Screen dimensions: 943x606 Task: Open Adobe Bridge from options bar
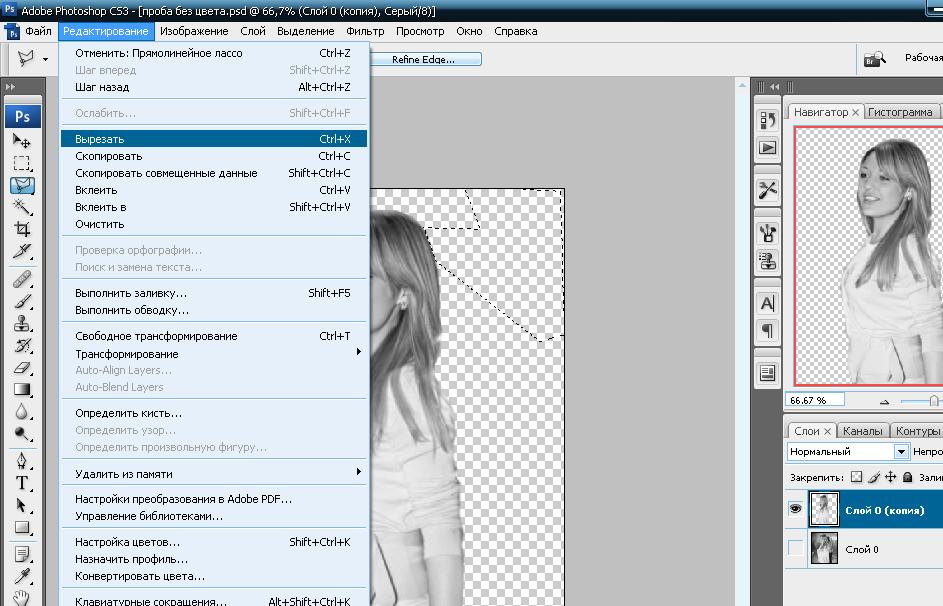[874, 59]
